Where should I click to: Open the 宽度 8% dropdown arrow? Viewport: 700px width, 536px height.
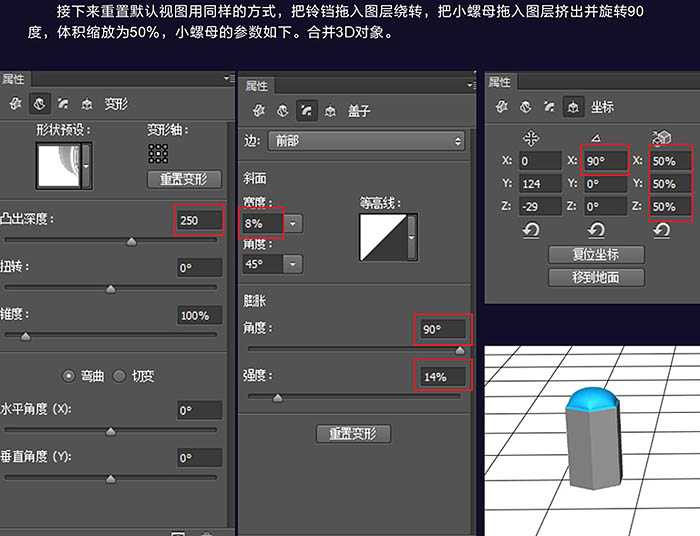pyautogui.click(x=293, y=223)
